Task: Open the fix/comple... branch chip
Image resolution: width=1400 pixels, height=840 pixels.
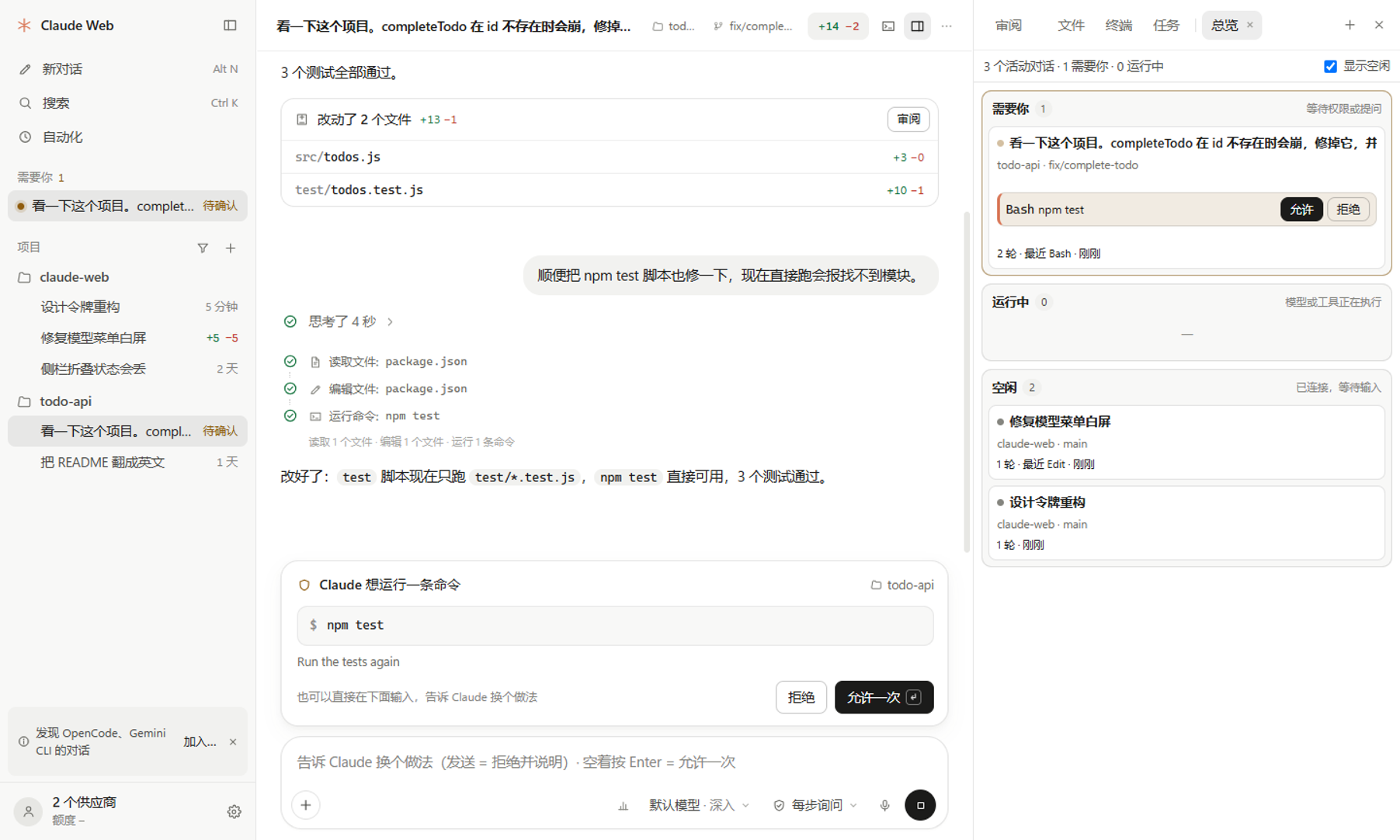Action: 752,26
